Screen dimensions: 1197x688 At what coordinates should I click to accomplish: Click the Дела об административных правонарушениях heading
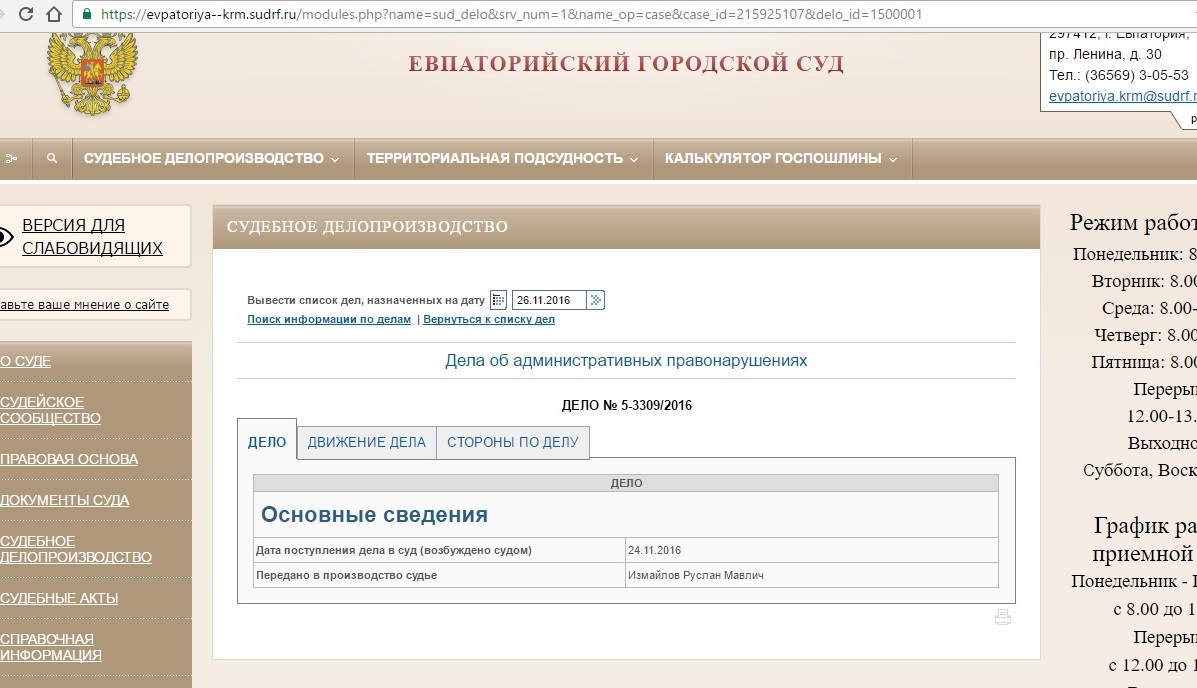pyautogui.click(x=626, y=360)
